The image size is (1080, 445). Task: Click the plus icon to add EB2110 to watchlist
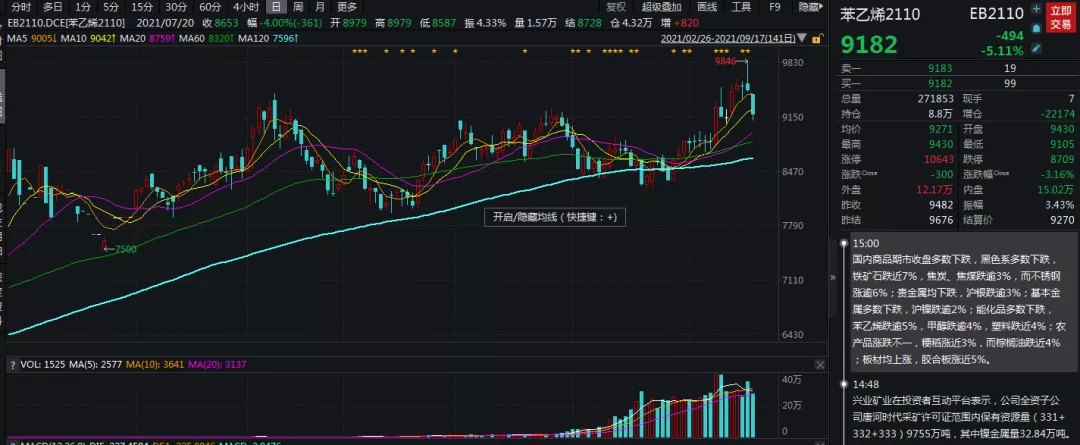(x=1036, y=10)
